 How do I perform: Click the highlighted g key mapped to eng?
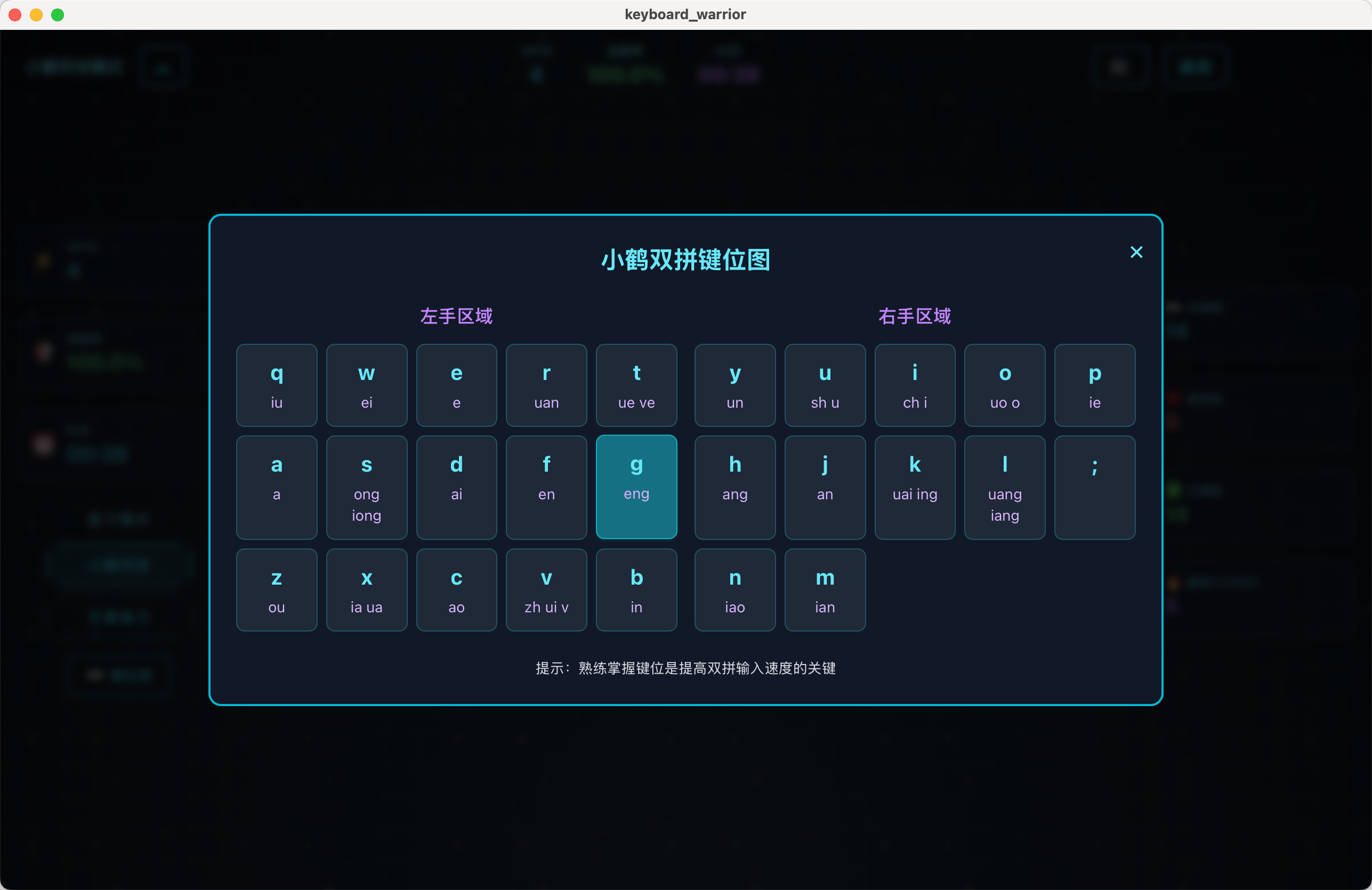coord(636,487)
